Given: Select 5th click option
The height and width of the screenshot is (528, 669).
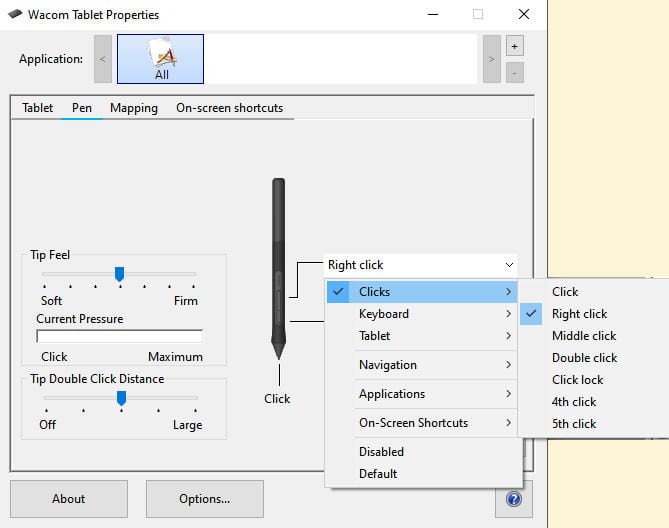Looking at the screenshot, I should coord(594,424).
